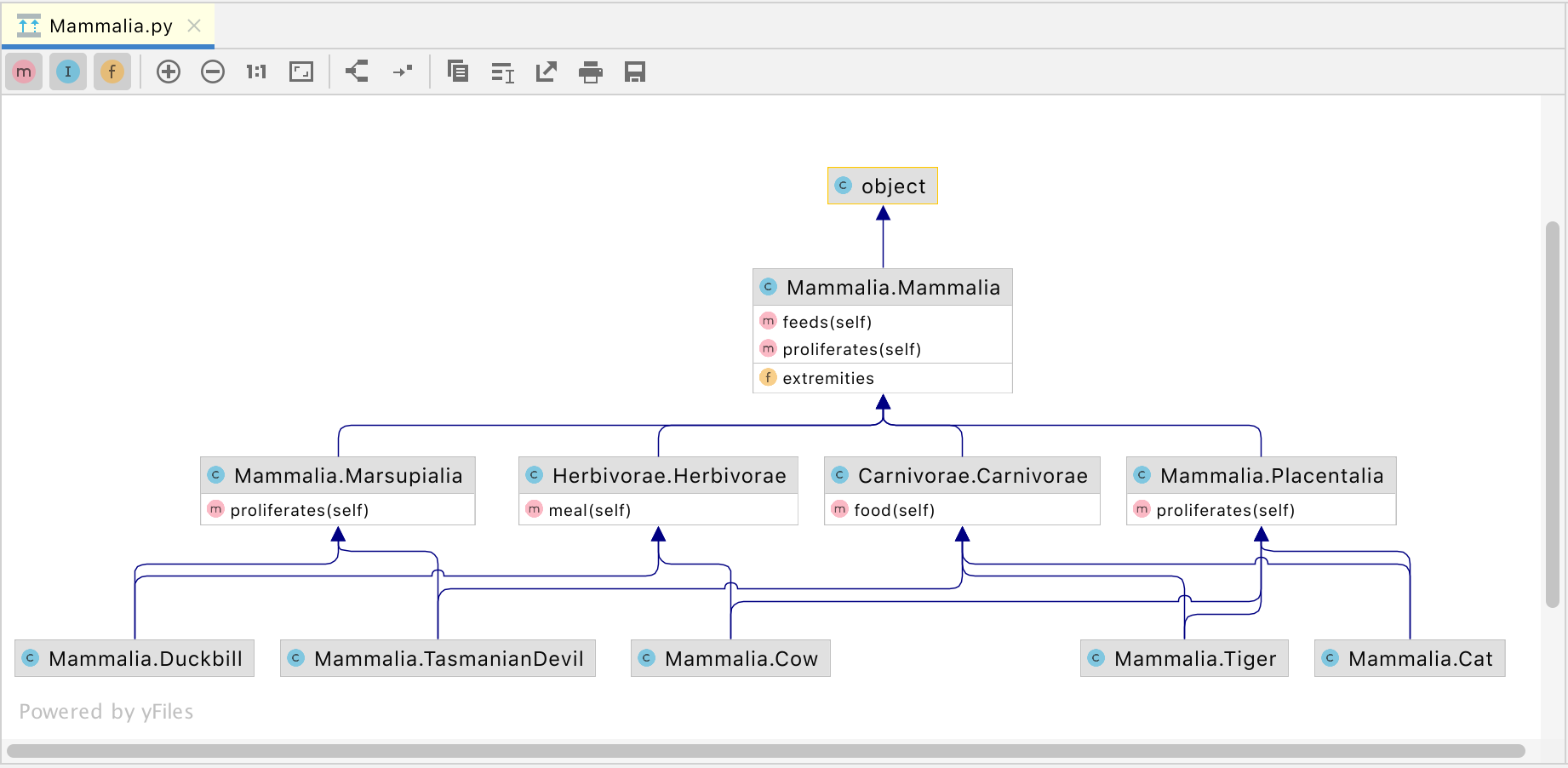Export the diagram to an image file
This screenshot has height=768, width=1568.
546,72
